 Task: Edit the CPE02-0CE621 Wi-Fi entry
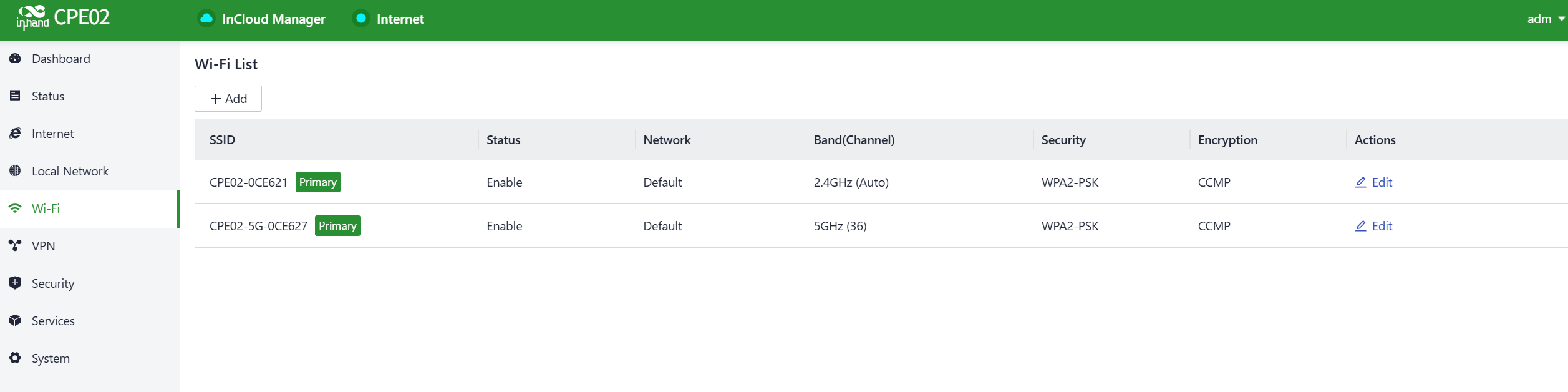tap(1374, 182)
